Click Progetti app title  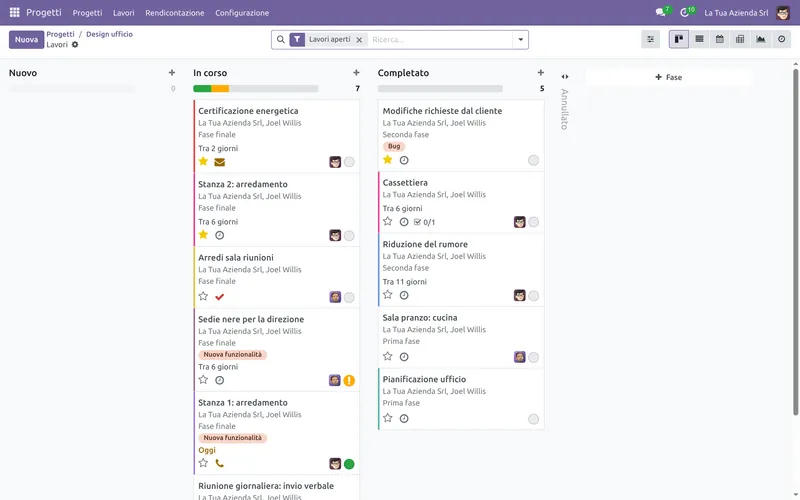click(x=44, y=12)
